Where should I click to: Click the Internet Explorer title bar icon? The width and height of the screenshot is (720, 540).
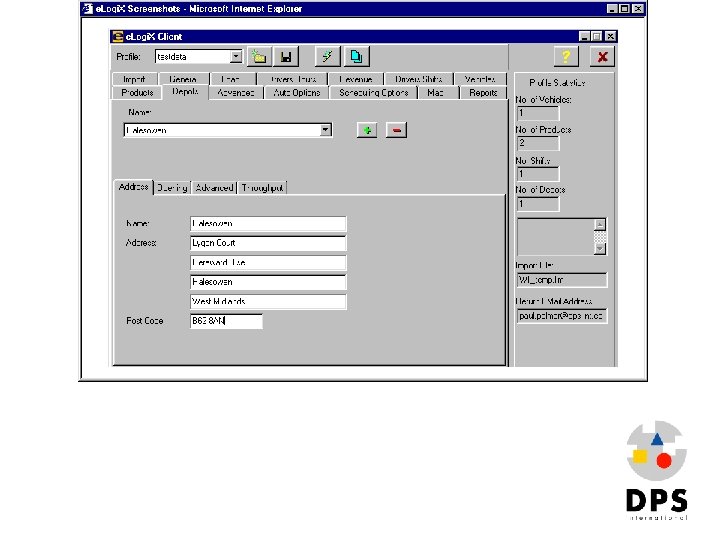(x=88, y=9)
